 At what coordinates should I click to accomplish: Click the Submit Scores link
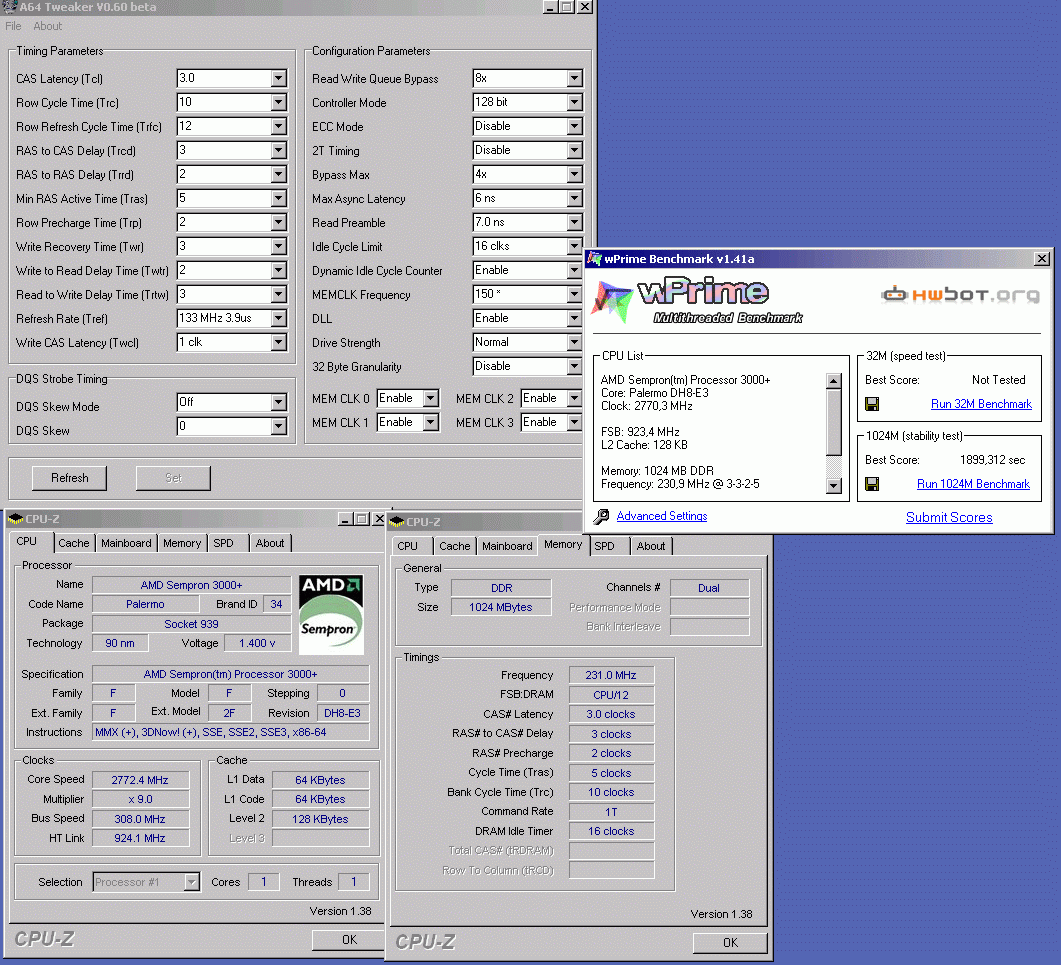coord(949,518)
